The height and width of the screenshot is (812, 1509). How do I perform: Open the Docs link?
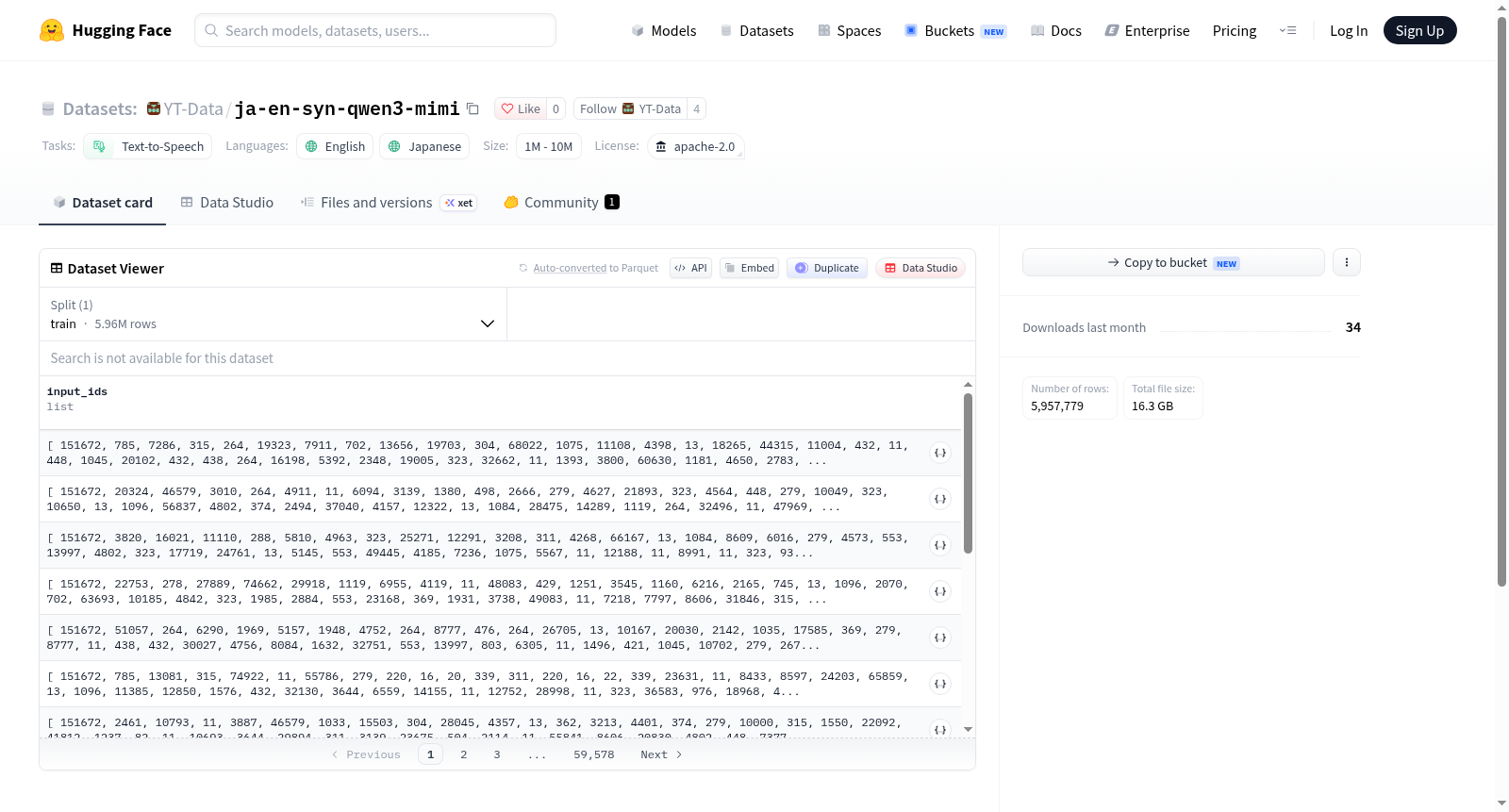[x=1056, y=31]
